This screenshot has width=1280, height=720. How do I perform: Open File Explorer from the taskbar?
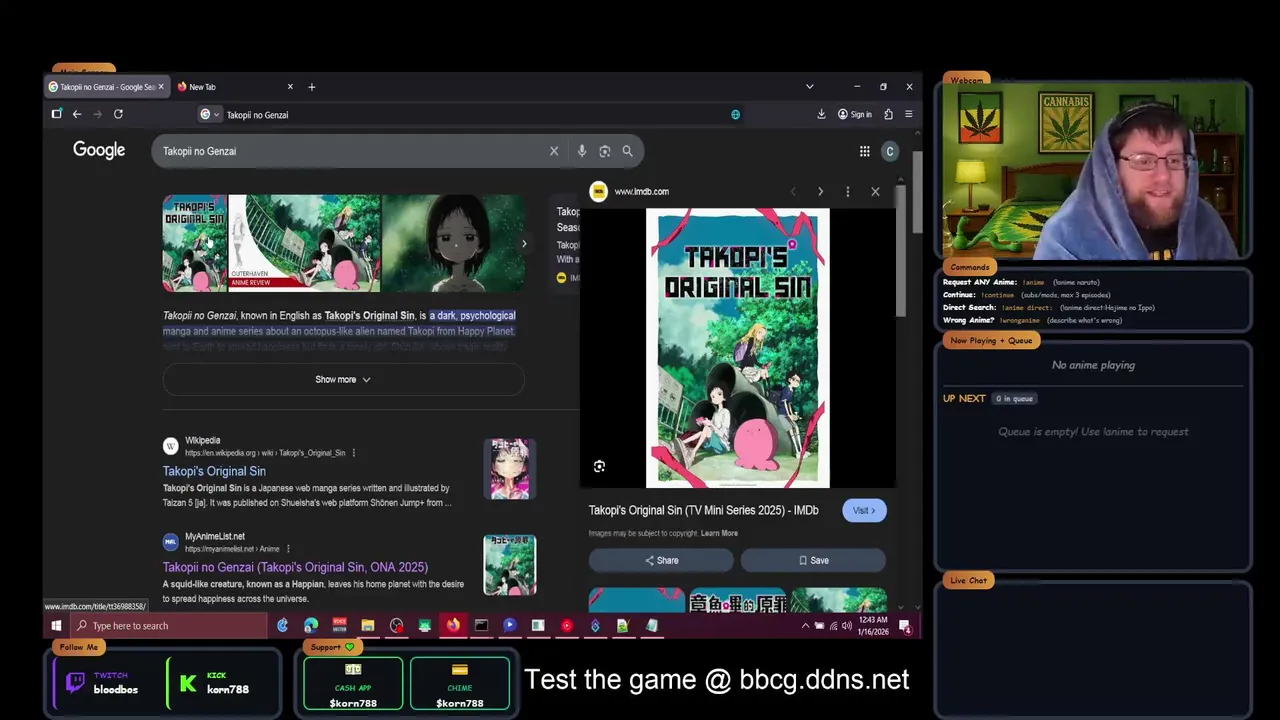(368, 626)
